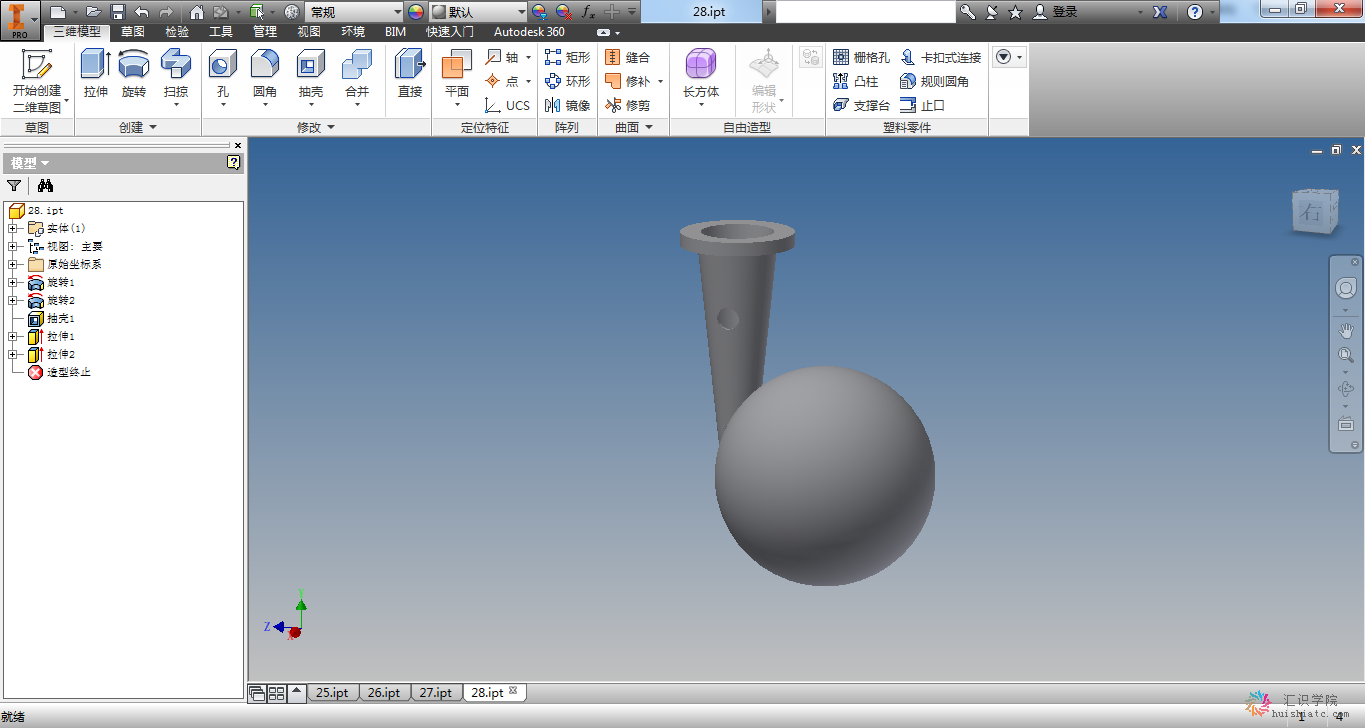
Task: Click the binoculars find icon in browser
Action: point(45,185)
